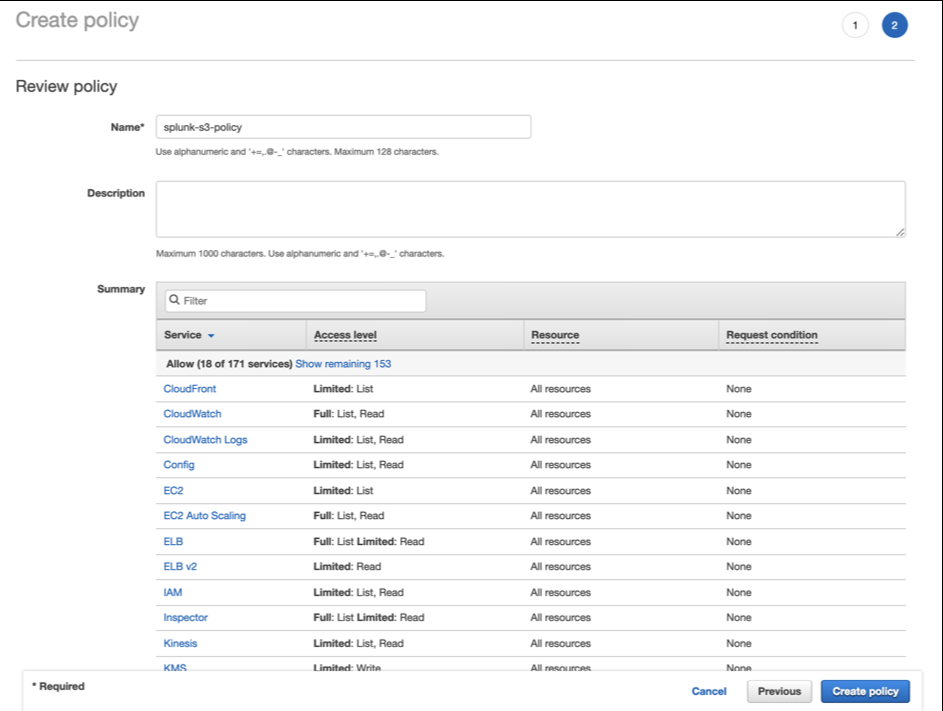Click 'Limited: List, Read' in Config row
Viewport: 943px width, 711px height.
click(x=358, y=465)
